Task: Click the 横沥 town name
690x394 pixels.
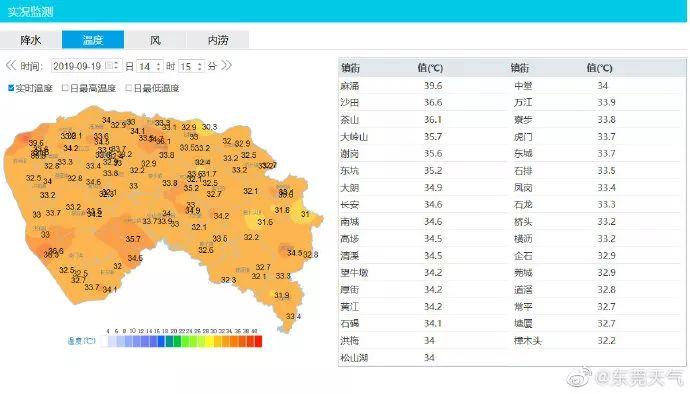Action: 523,239
